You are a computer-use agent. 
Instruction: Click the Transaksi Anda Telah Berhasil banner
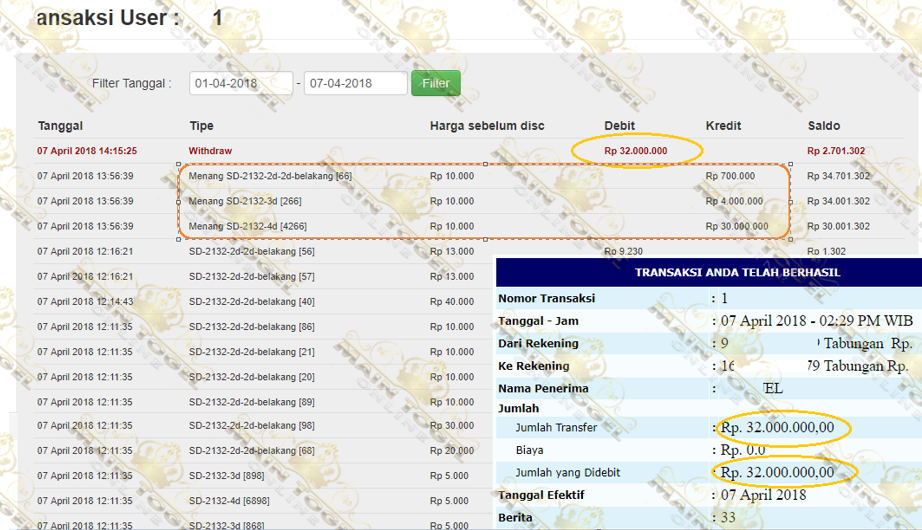click(738, 272)
